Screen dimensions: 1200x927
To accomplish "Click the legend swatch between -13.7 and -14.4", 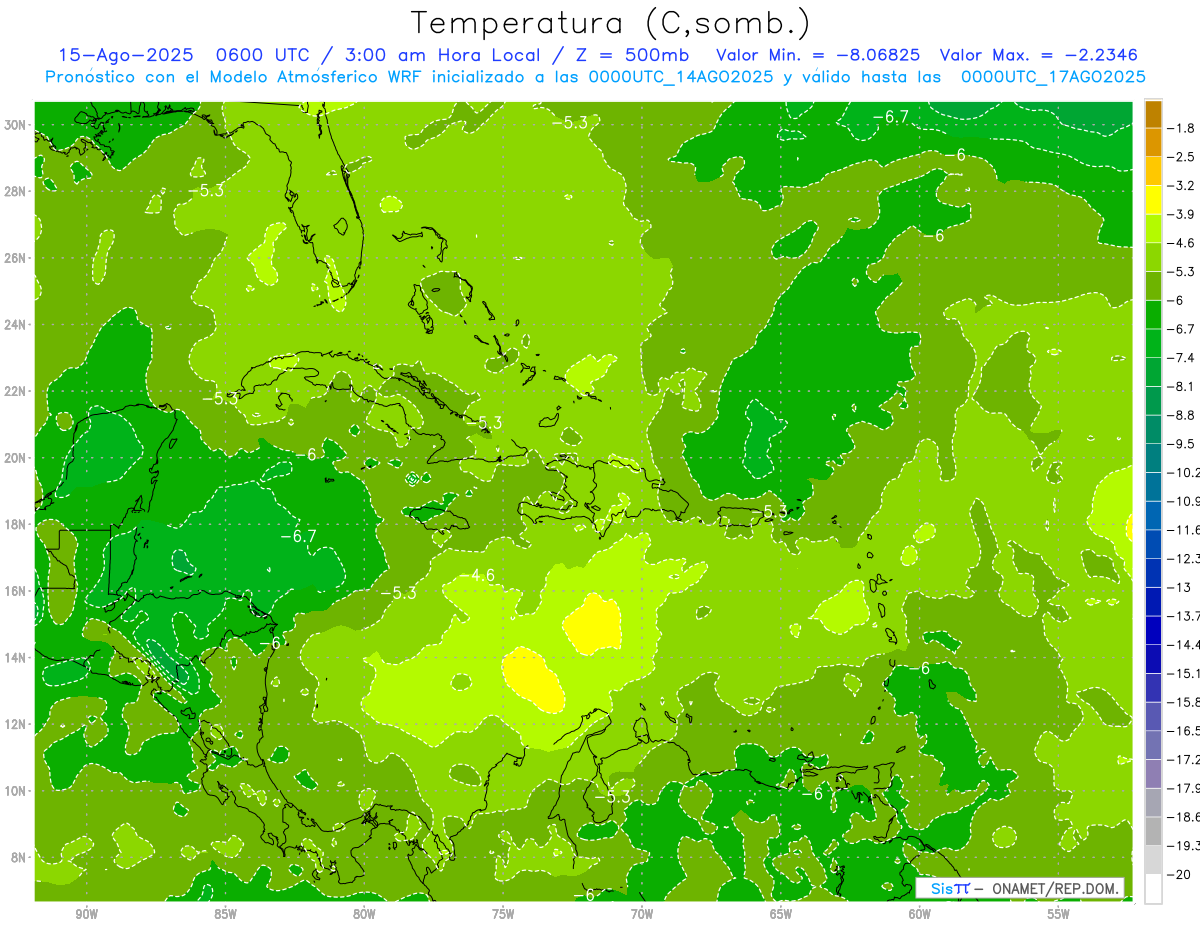I will [x=1153, y=630].
